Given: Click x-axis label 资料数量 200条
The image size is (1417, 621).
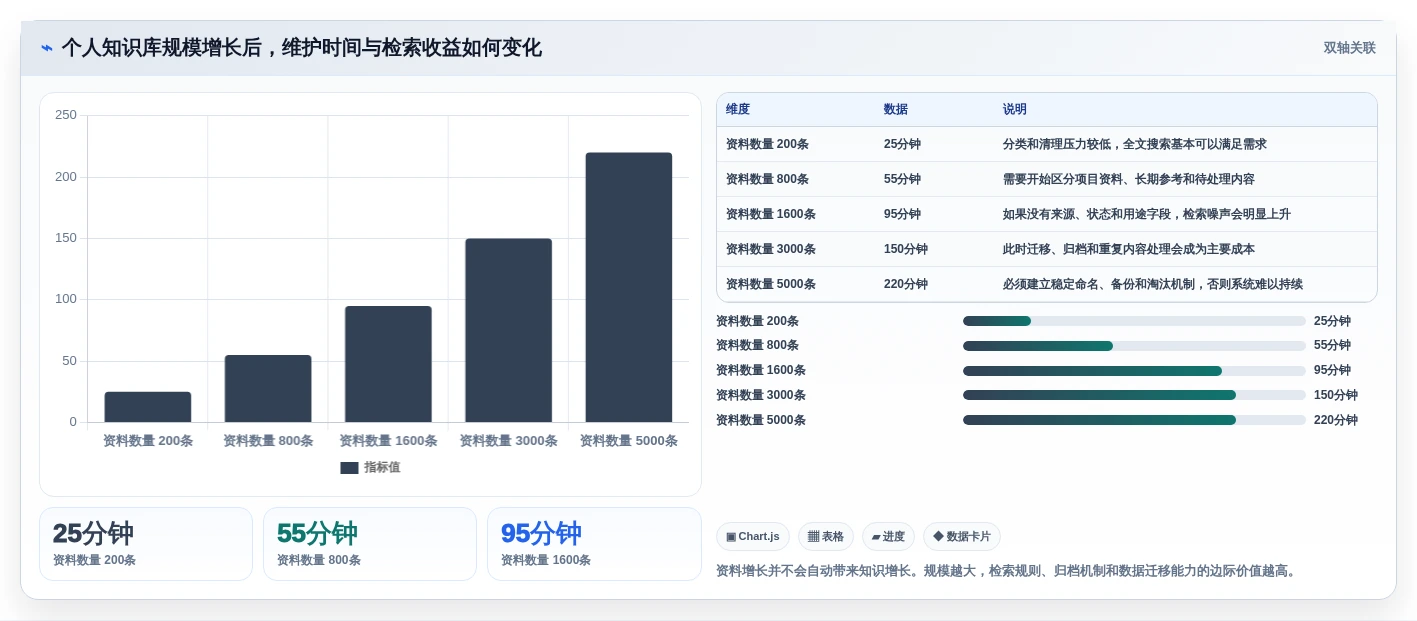Looking at the screenshot, I should [148, 441].
